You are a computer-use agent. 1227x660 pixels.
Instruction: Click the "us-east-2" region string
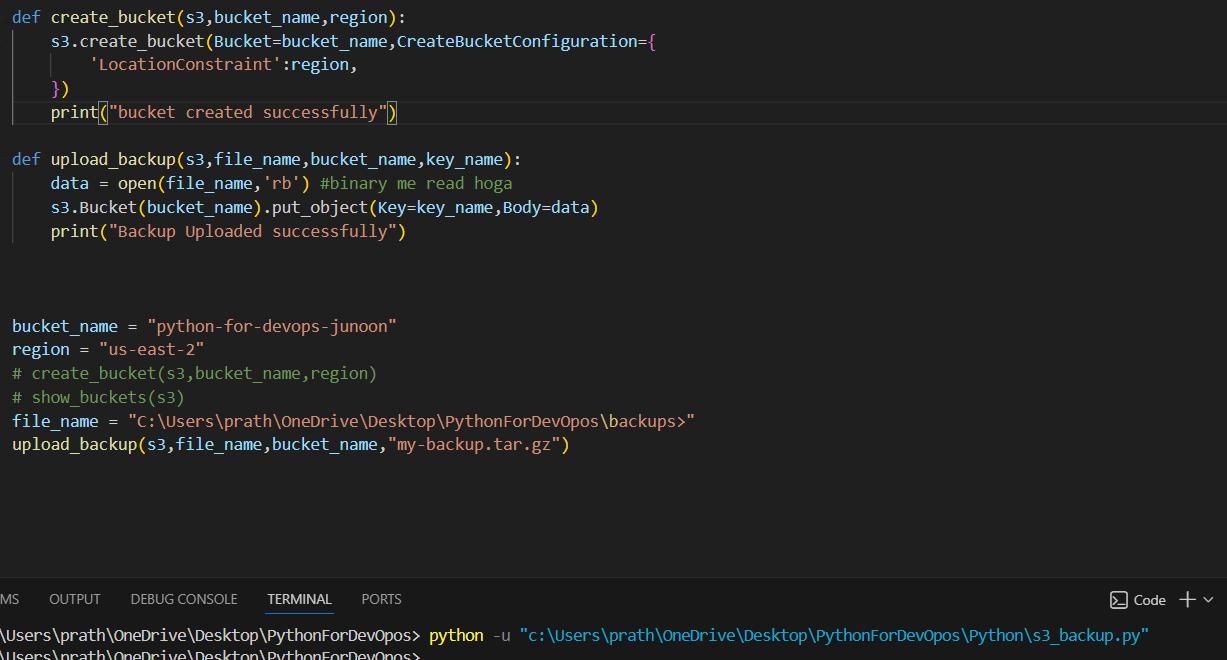151,350
